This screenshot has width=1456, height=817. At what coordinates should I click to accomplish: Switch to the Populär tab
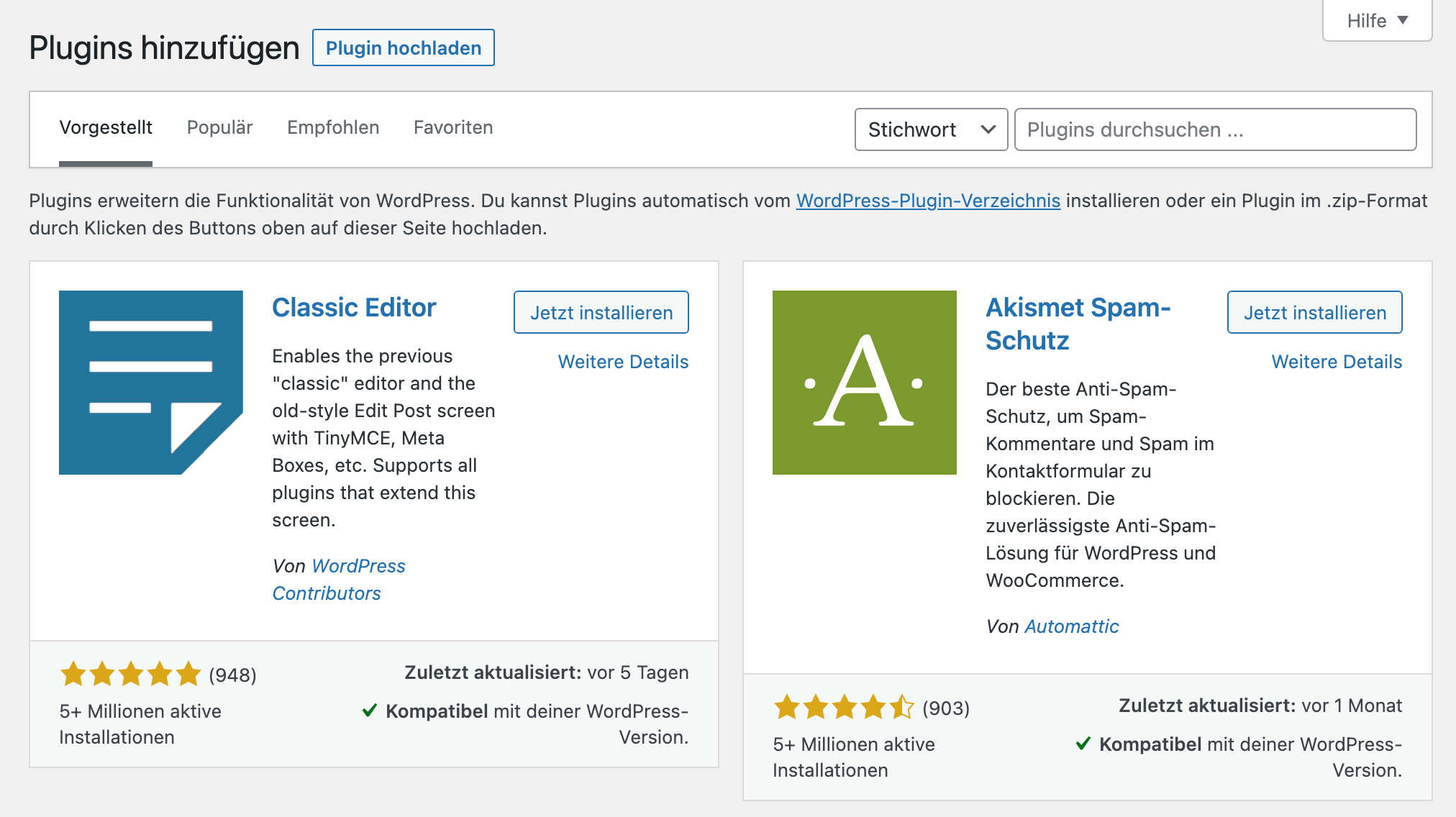[219, 128]
